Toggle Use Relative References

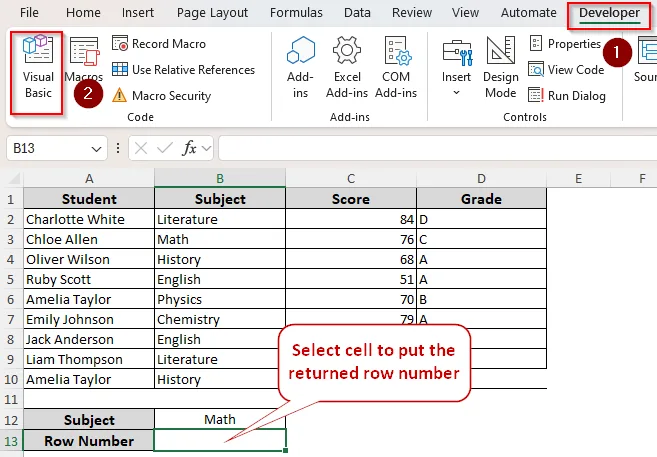184,70
